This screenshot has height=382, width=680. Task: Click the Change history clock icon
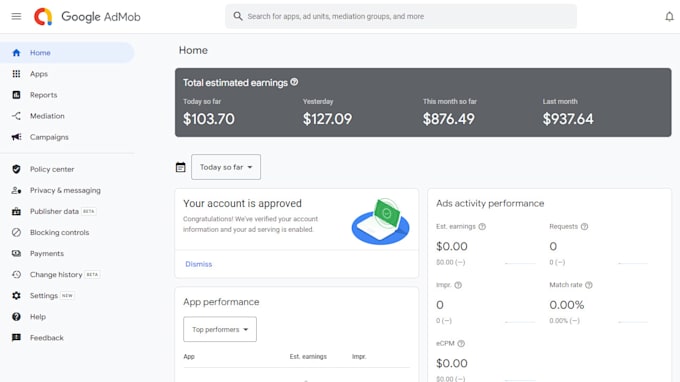(x=16, y=274)
